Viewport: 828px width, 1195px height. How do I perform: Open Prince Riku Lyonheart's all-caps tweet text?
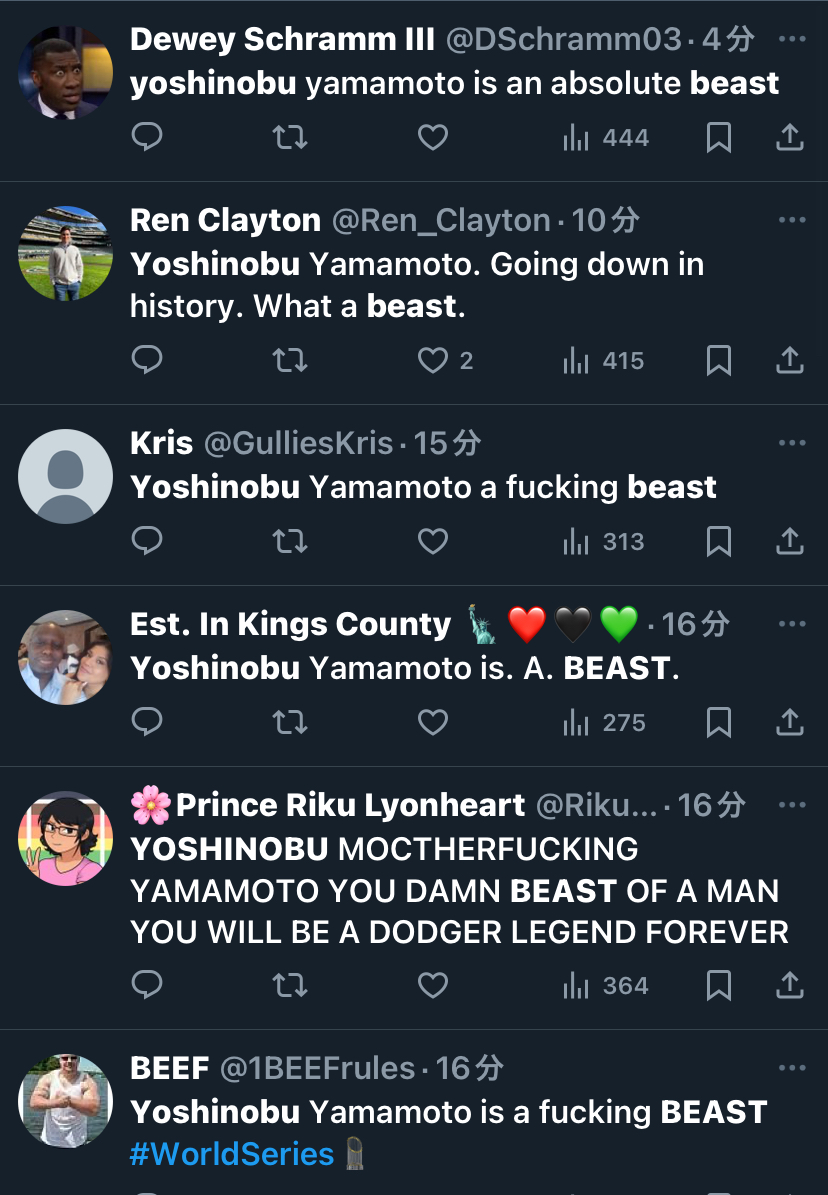(x=458, y=891)
